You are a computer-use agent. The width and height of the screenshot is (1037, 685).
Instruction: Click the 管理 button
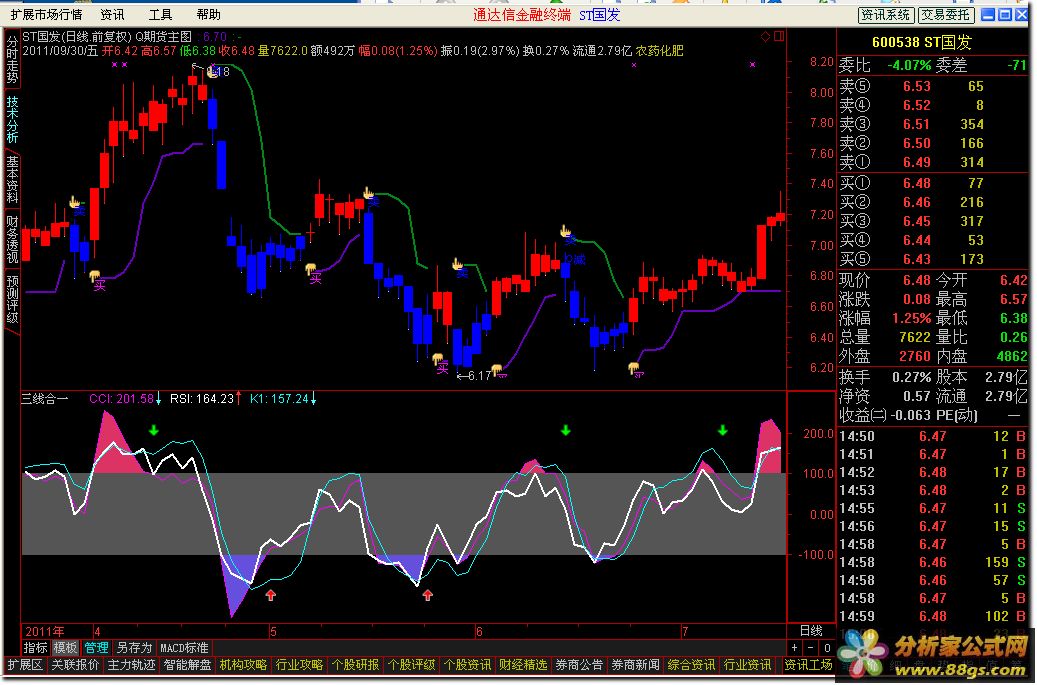coord(96,648)
